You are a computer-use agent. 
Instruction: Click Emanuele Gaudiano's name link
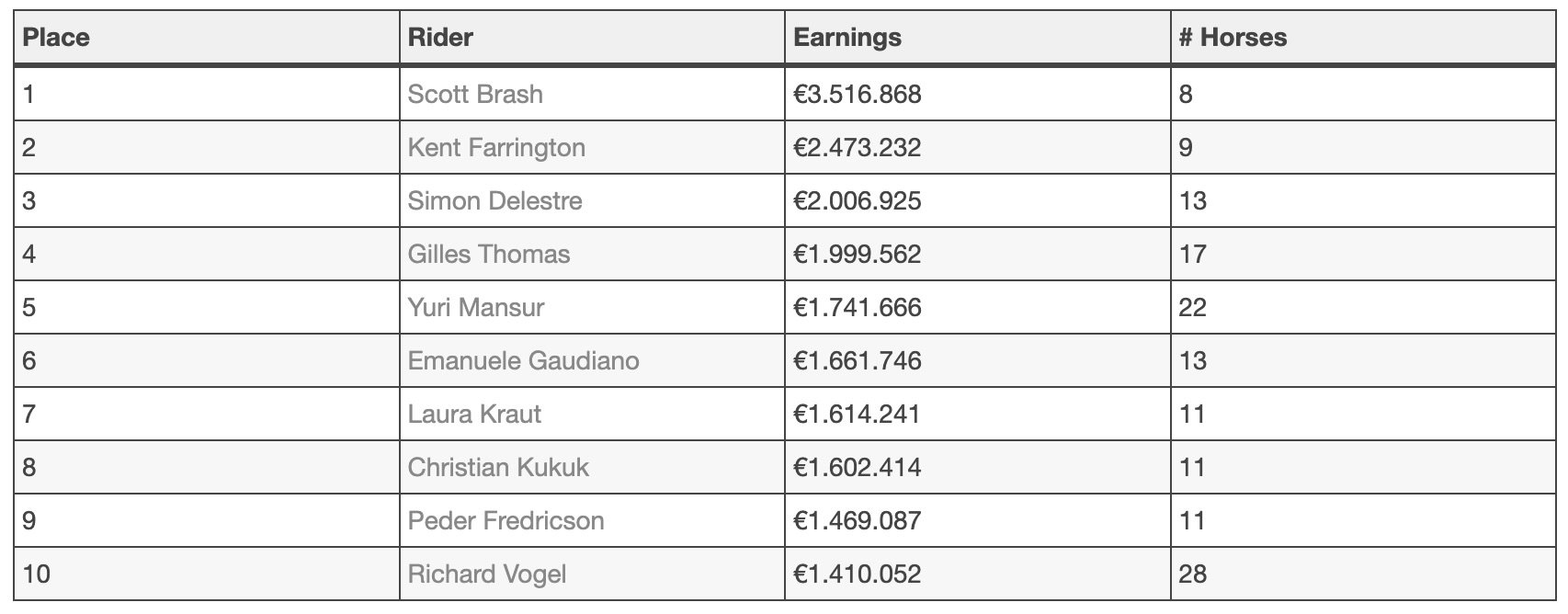523,360
